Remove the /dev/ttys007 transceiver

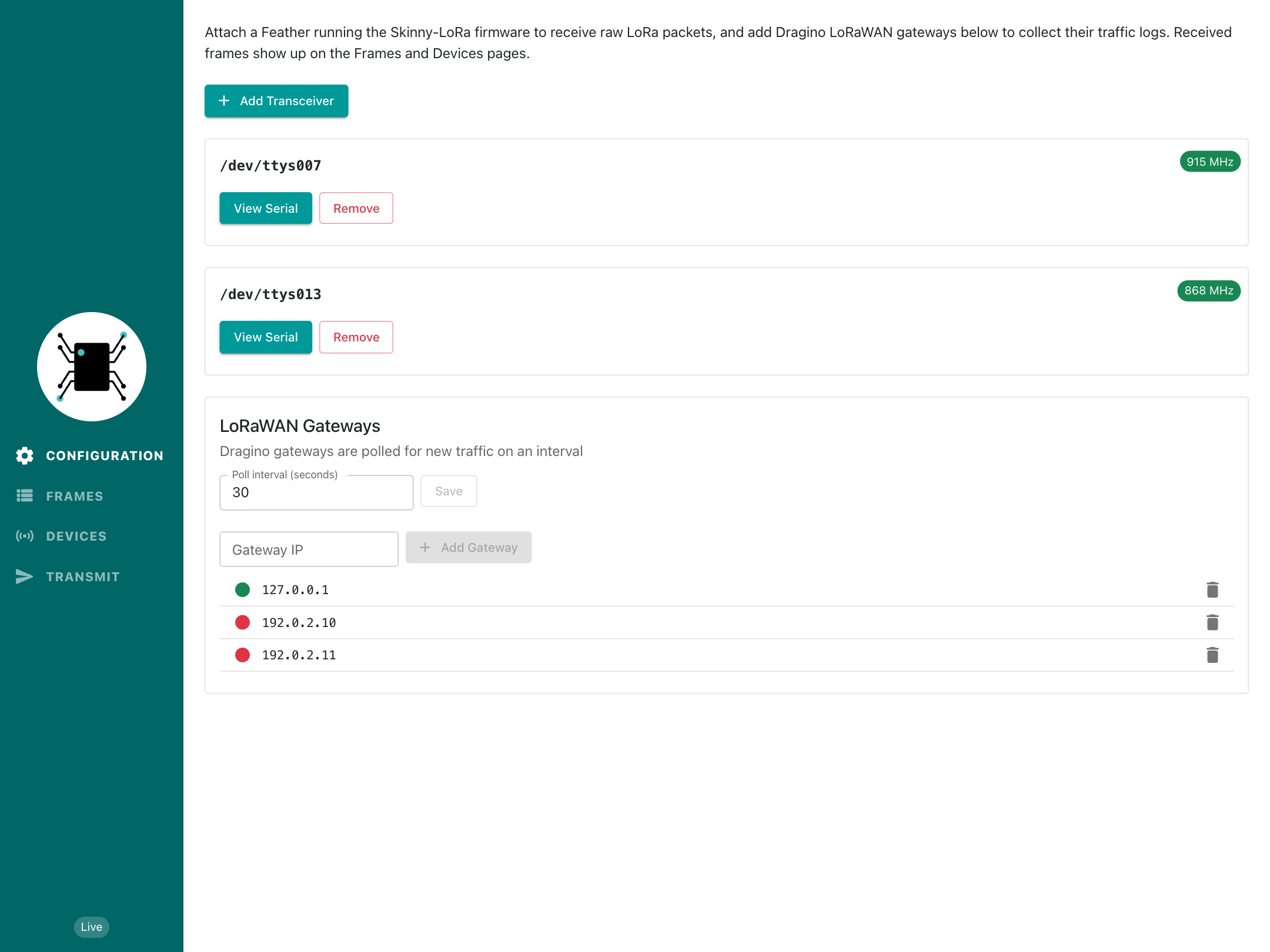pos(356,208)
